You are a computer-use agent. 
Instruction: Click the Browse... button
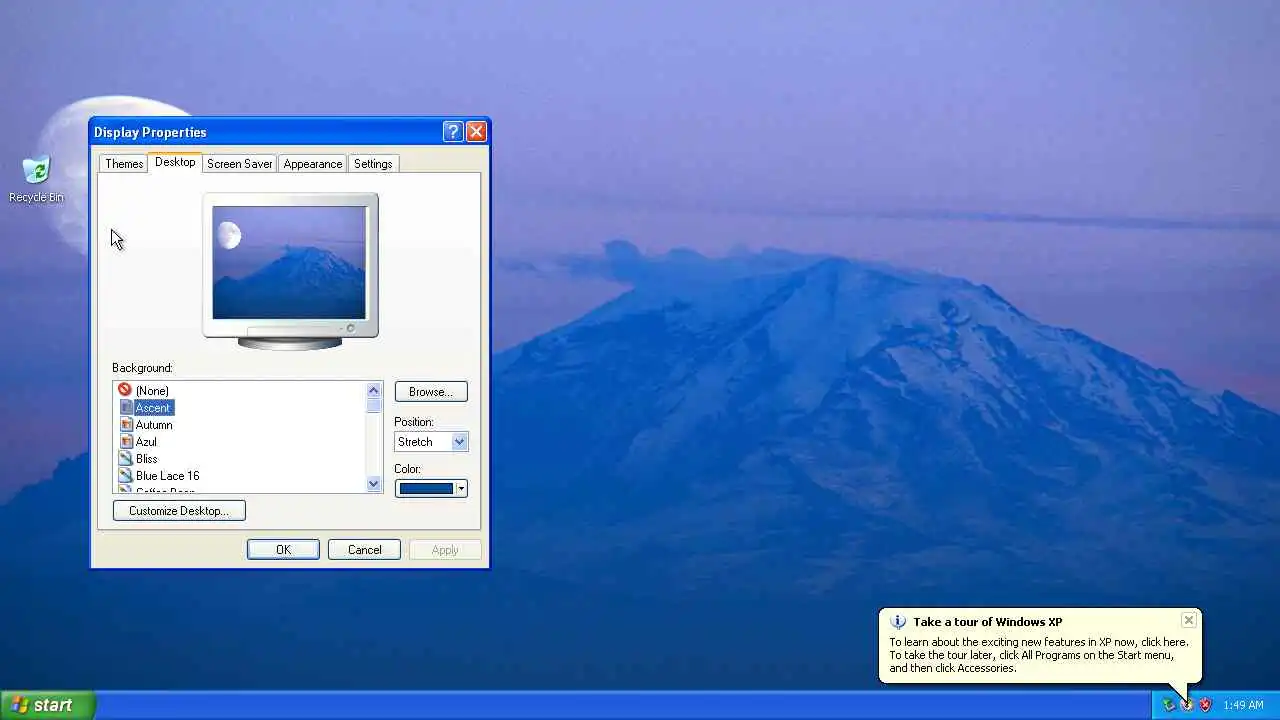431,391
